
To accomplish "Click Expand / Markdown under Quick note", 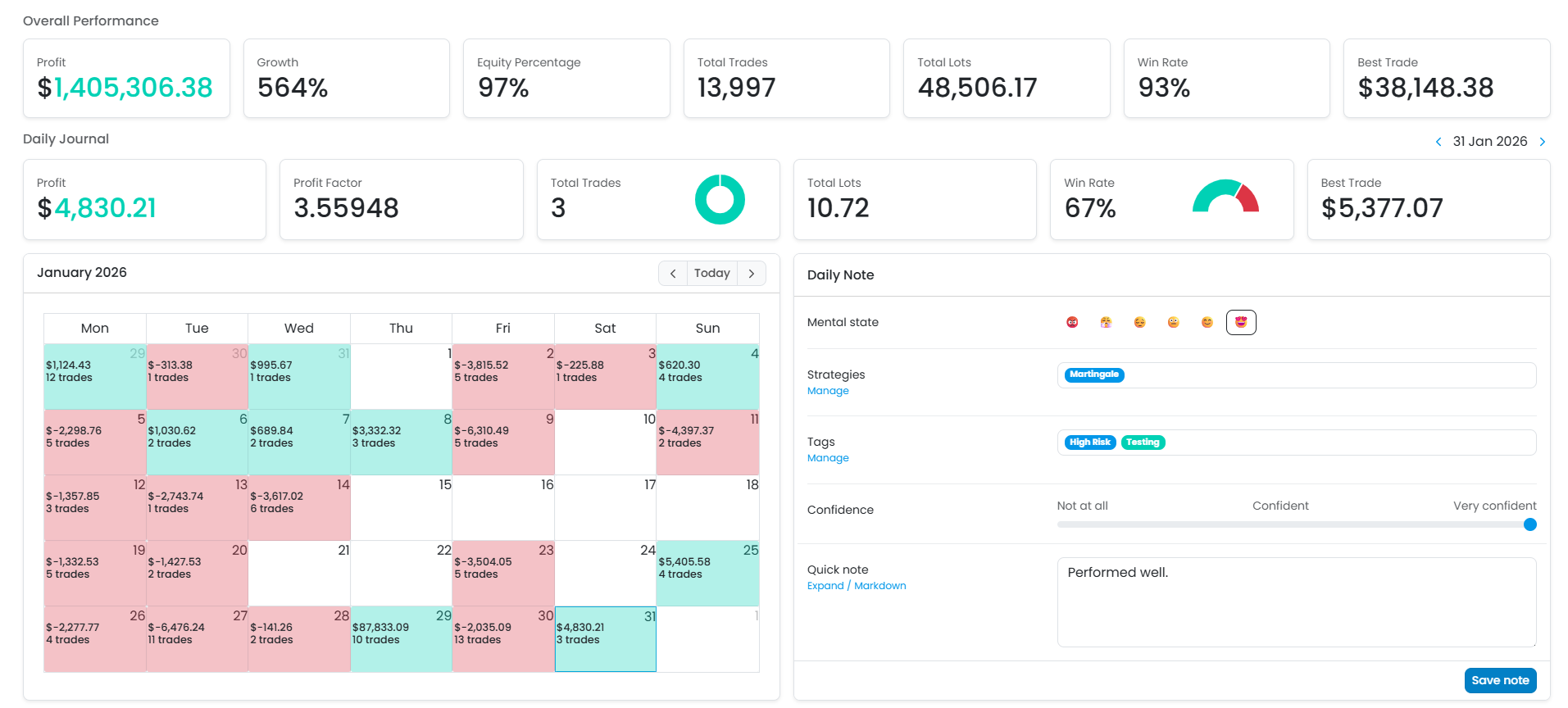I will [857, 586].
